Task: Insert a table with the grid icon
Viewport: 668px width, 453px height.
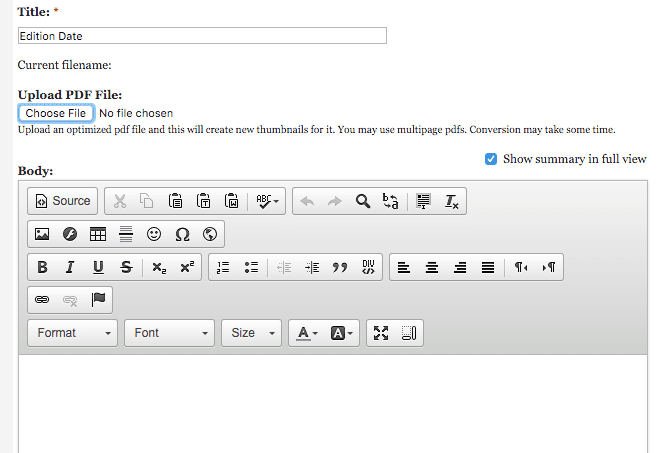Action: pos(98,234)
